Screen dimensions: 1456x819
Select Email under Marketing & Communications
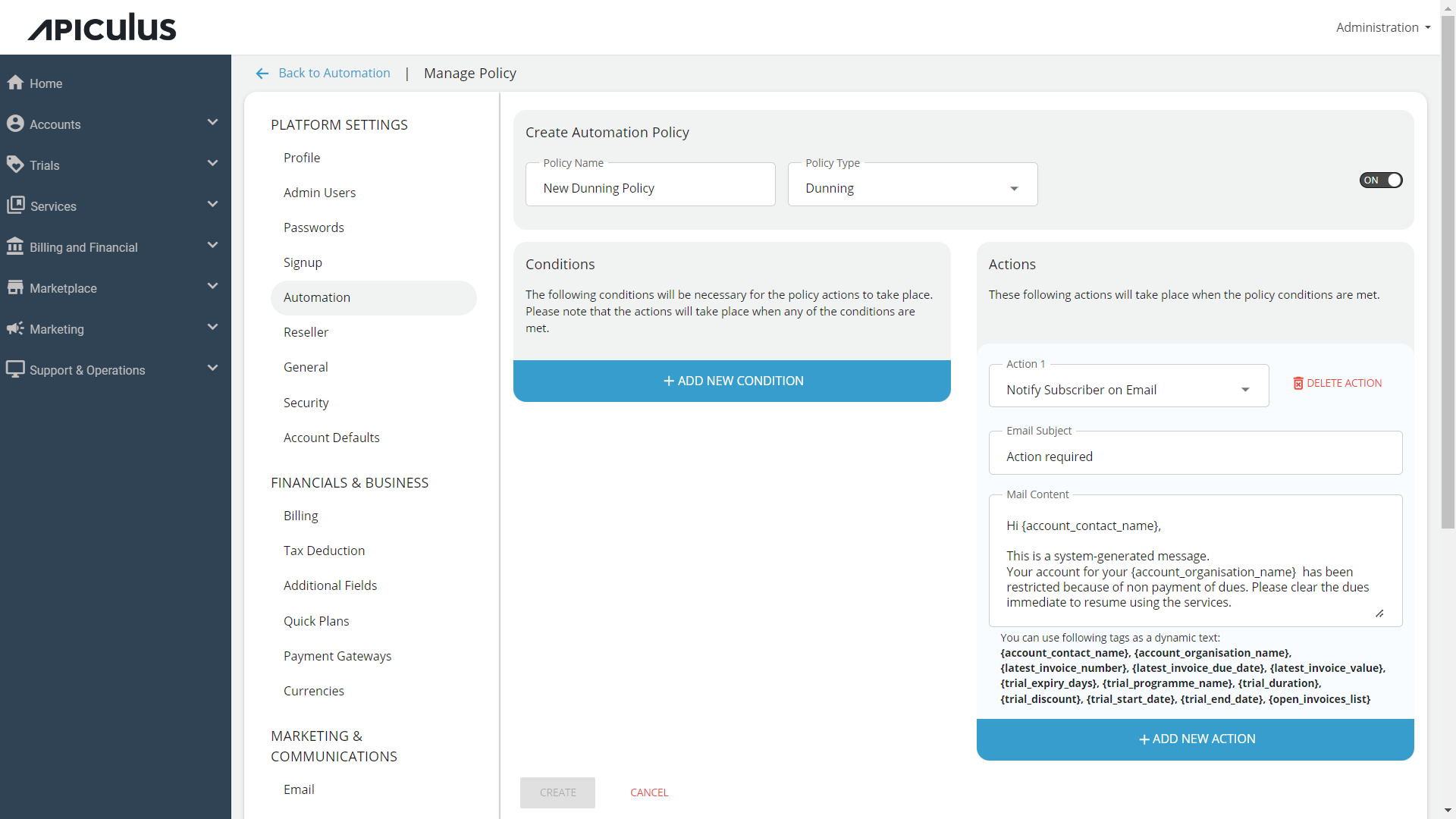pos(298,789)
